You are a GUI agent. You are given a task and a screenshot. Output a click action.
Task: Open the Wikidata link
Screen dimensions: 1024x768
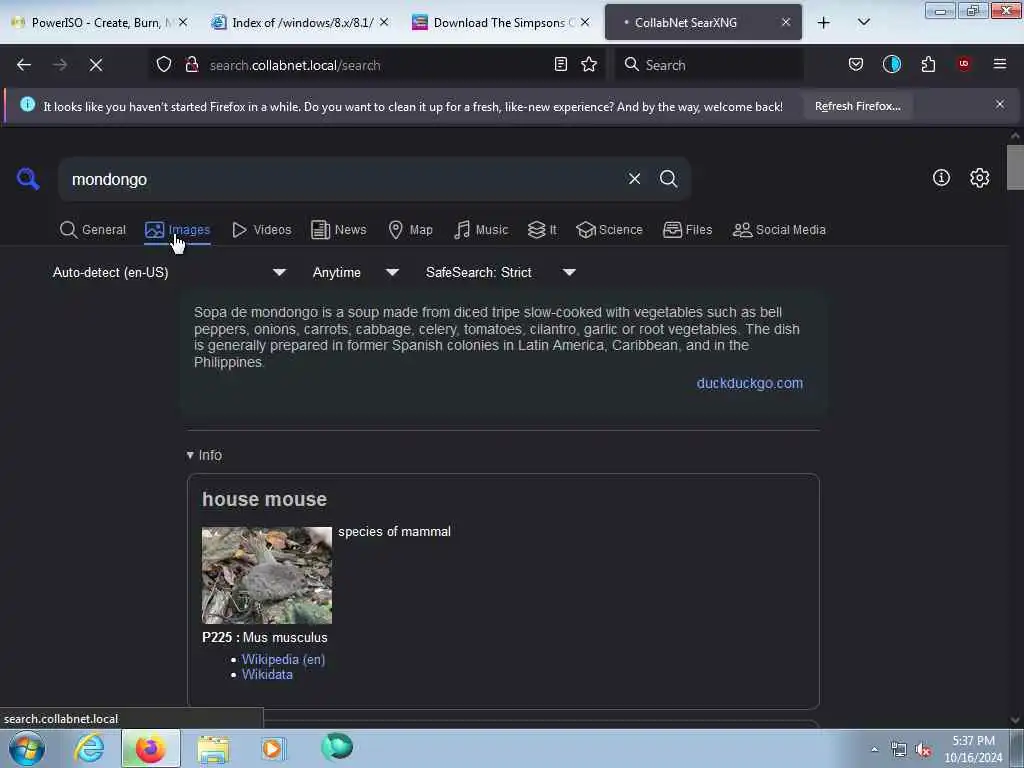coord(267,675)
